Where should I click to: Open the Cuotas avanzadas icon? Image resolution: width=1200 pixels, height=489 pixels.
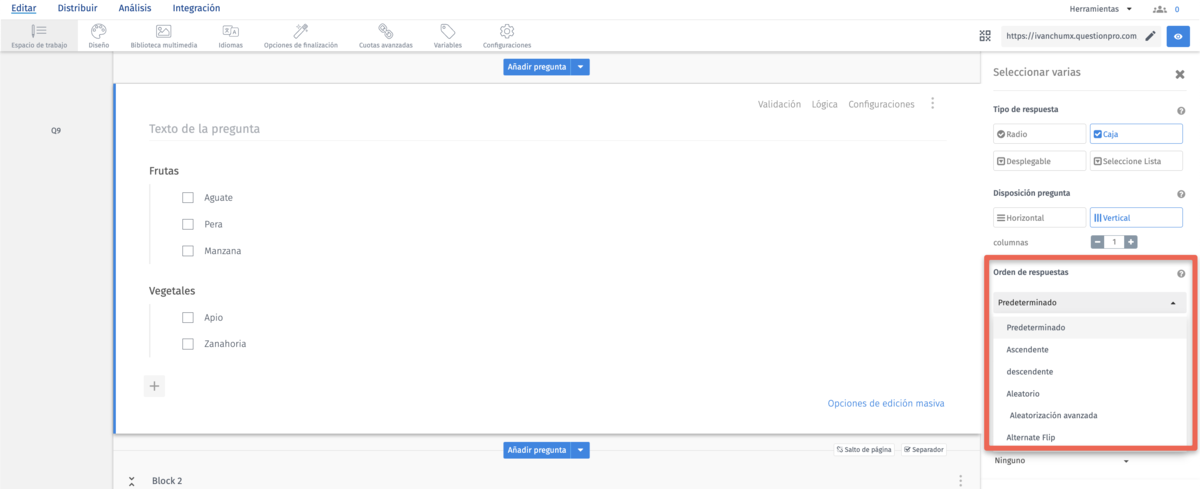click(385, 31)
